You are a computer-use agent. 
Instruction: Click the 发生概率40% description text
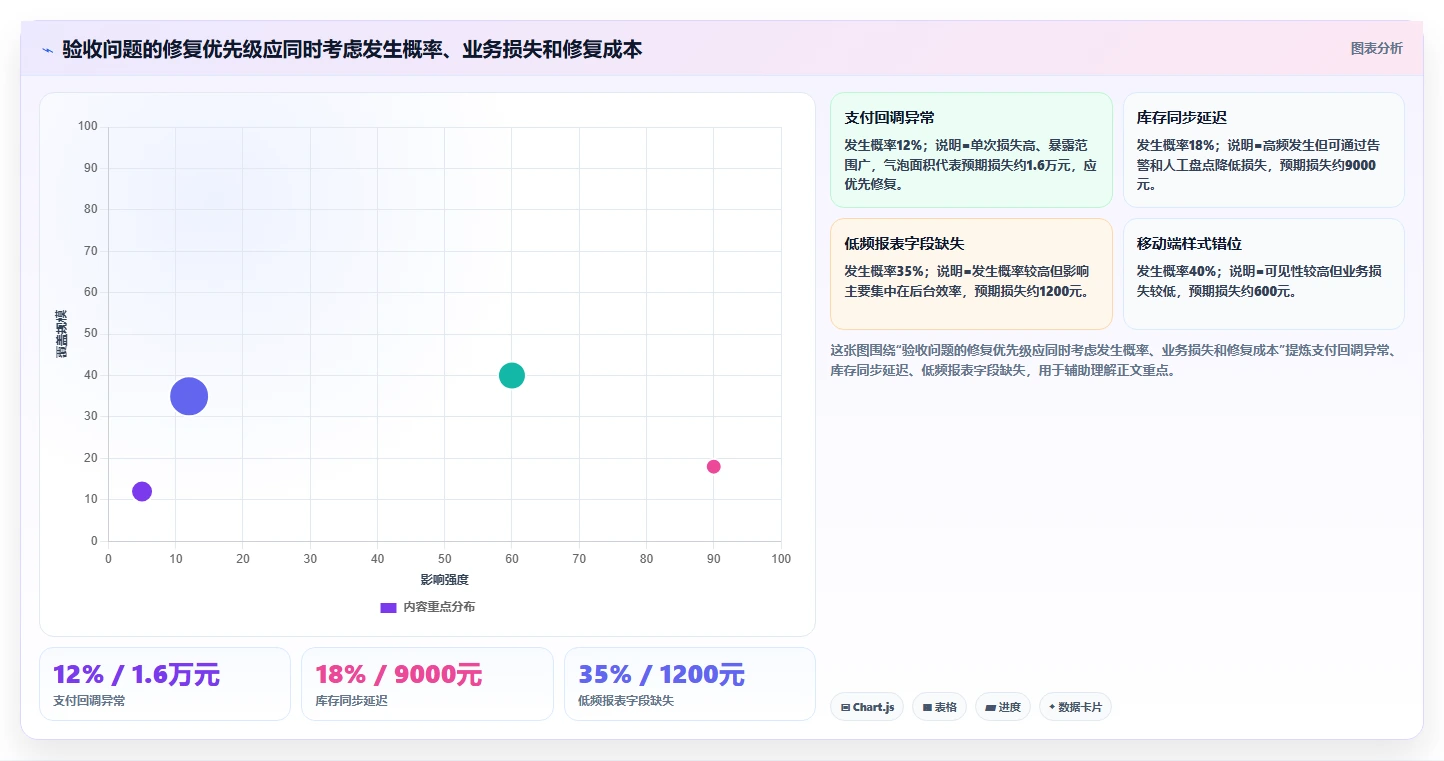1260,281
